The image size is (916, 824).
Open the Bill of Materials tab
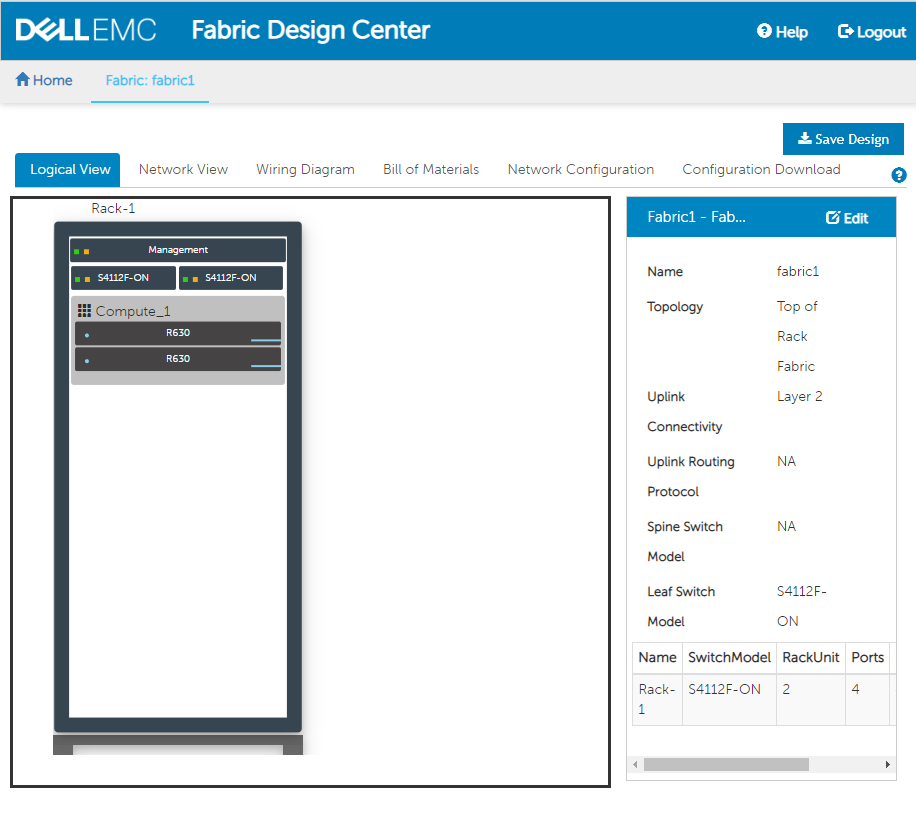tap(431, 170)
